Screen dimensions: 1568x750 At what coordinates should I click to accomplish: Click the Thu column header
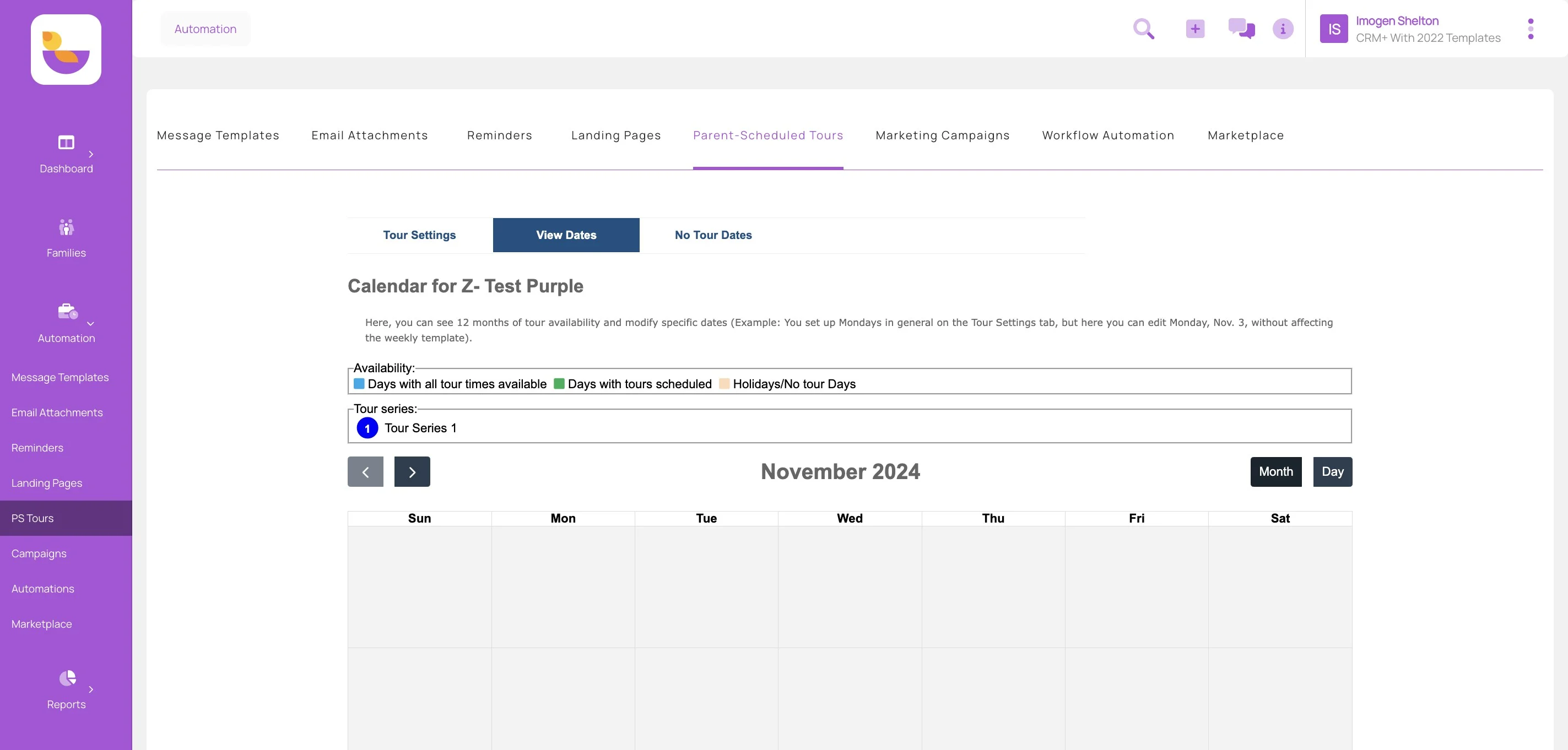click(x=993, y=518)
